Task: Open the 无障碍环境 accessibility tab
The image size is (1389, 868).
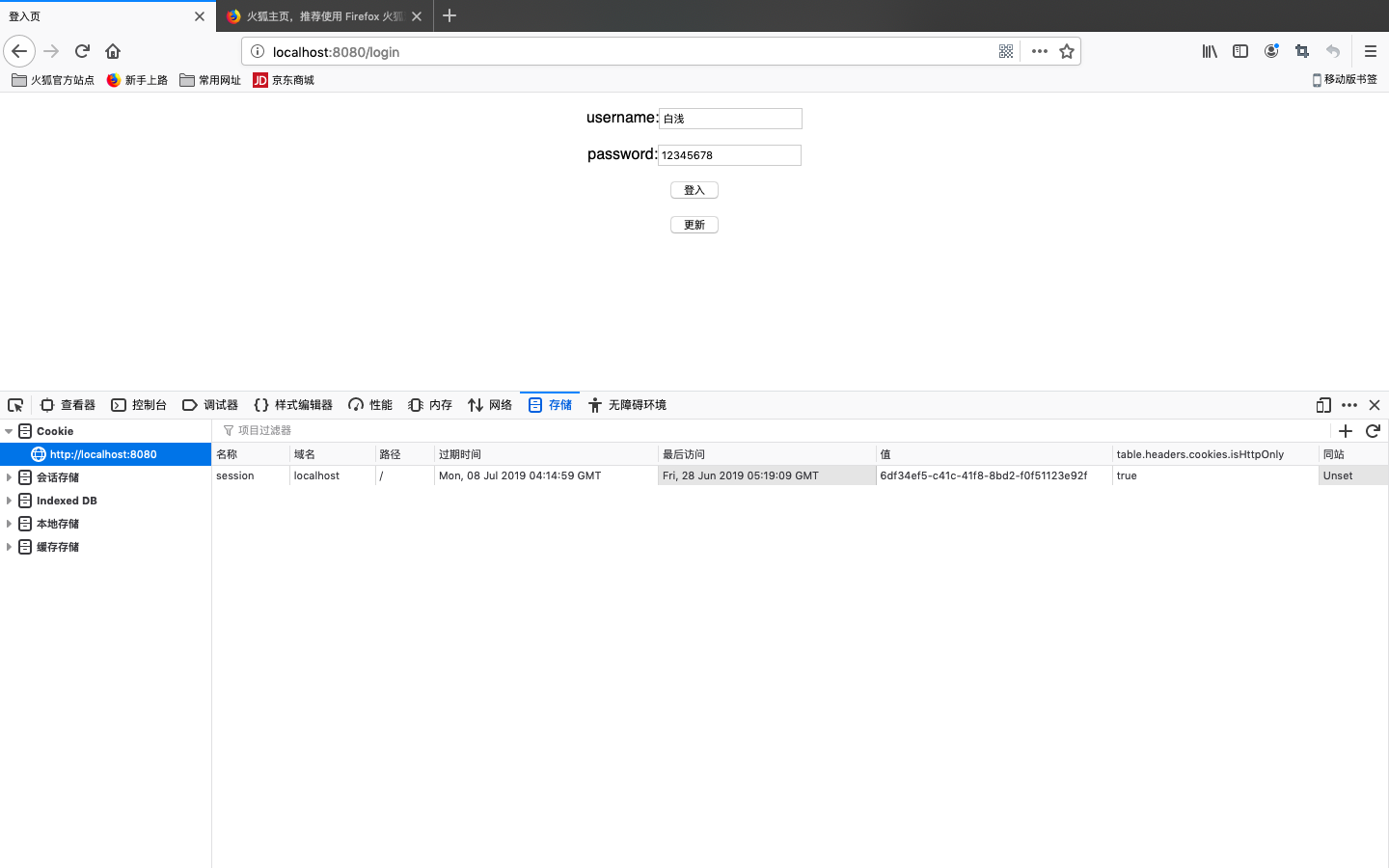Action: point(627,405)
